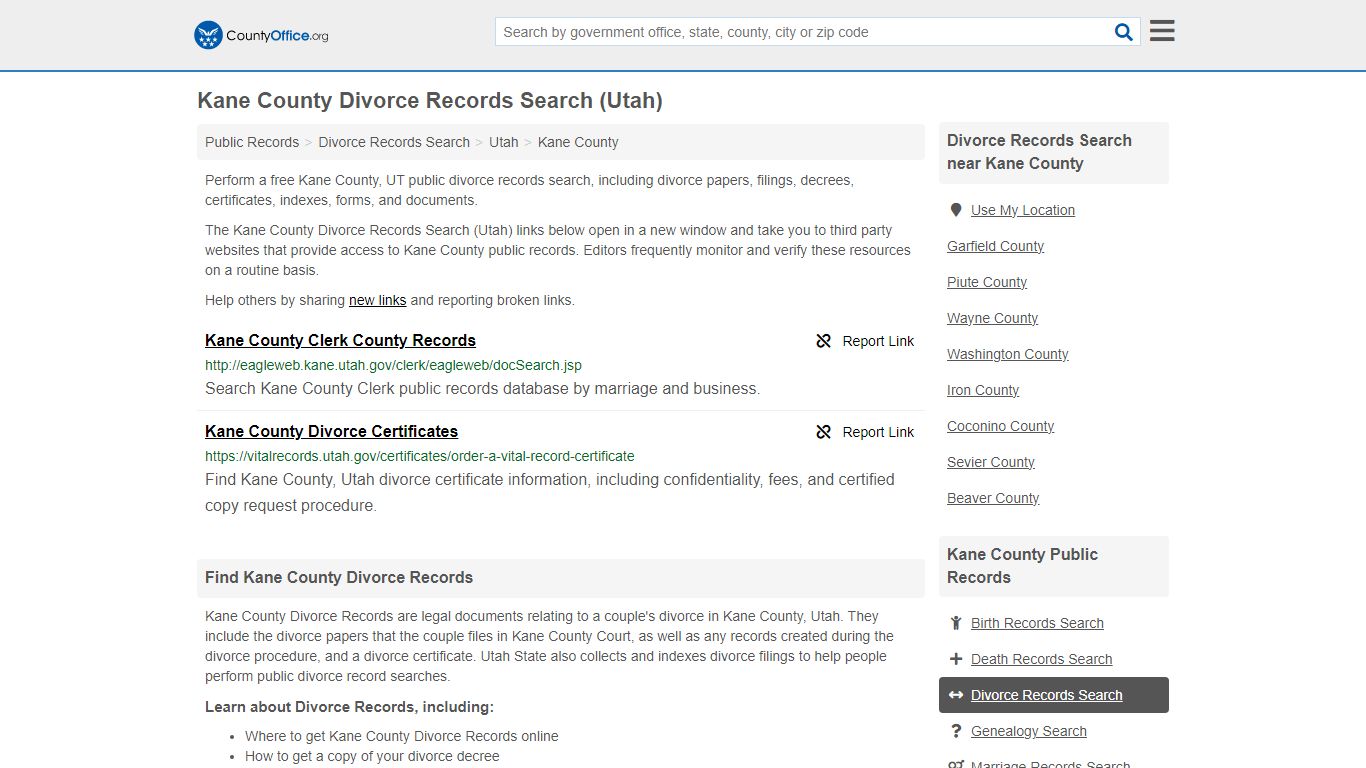This screenshot has height=768, width=1366.
Task: Click the Divorce Records arrows icon
Action: [x=956, y=695]
